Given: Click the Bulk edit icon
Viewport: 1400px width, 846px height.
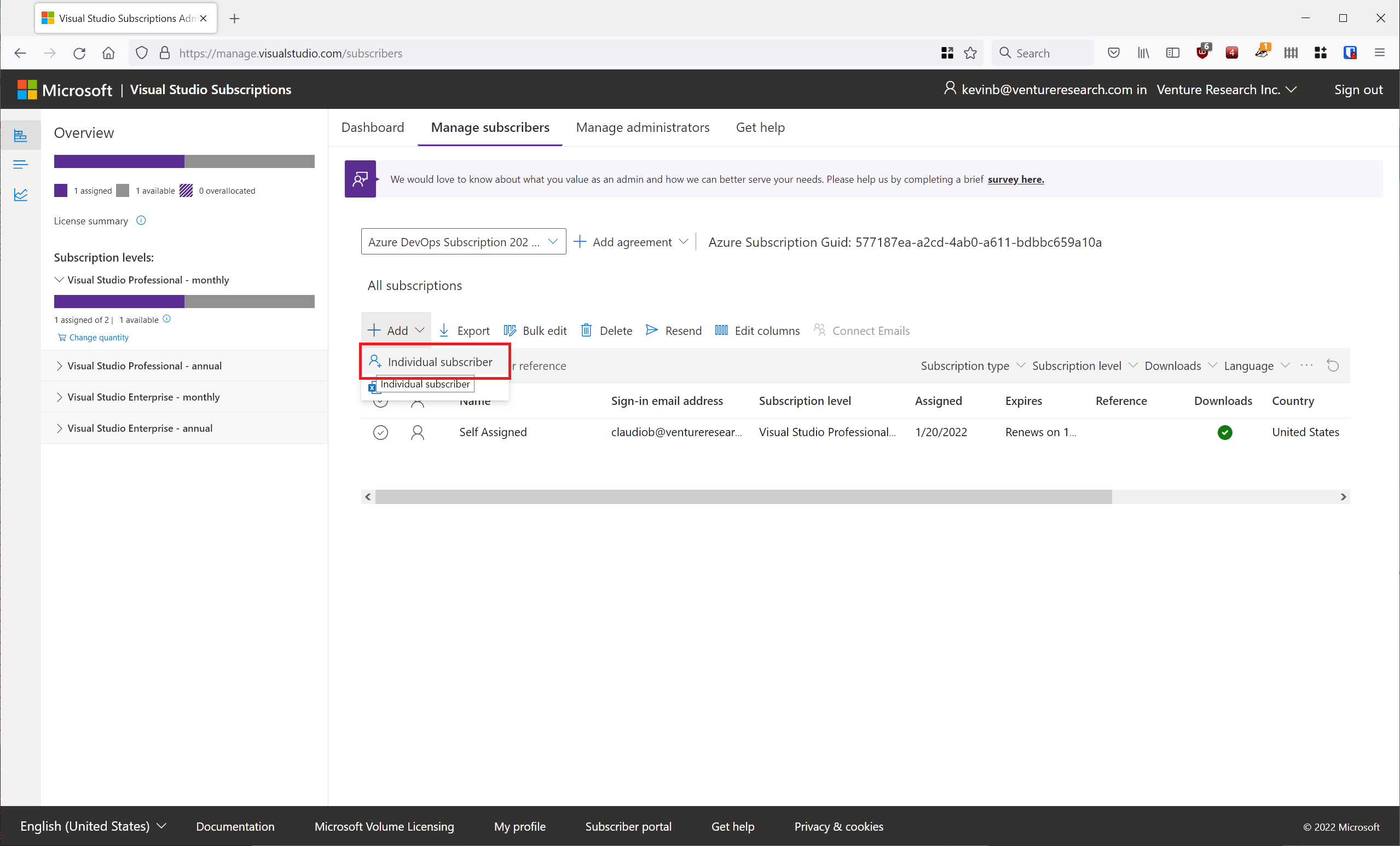Looking at the screenshot, I should (510, 330).
